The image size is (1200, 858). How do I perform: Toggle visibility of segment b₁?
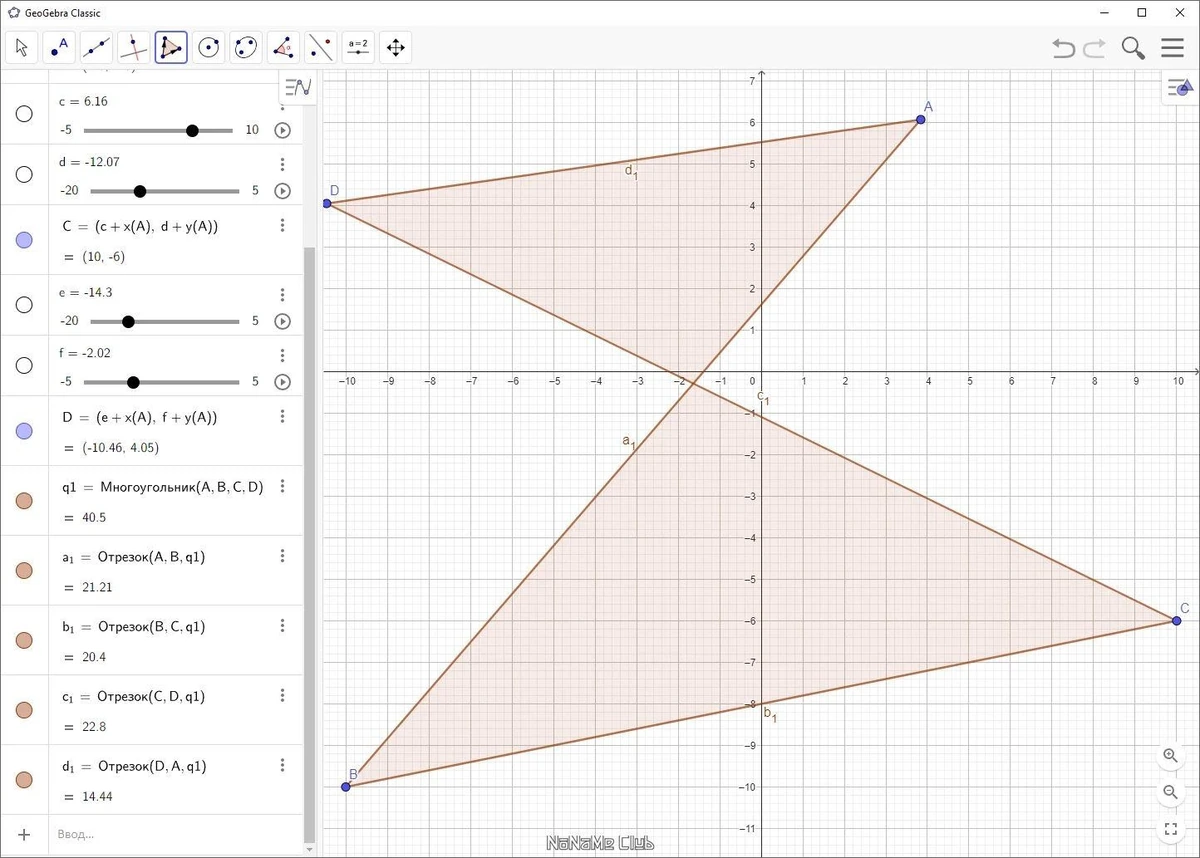[24, 640]
